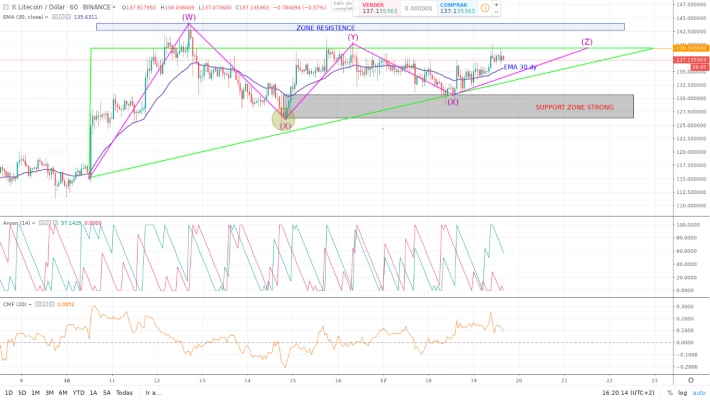Click the ZONE RESISTENCE rectangle label
Image resolution: width=710 pixels, height=400 pixels.
coord(326,28)
